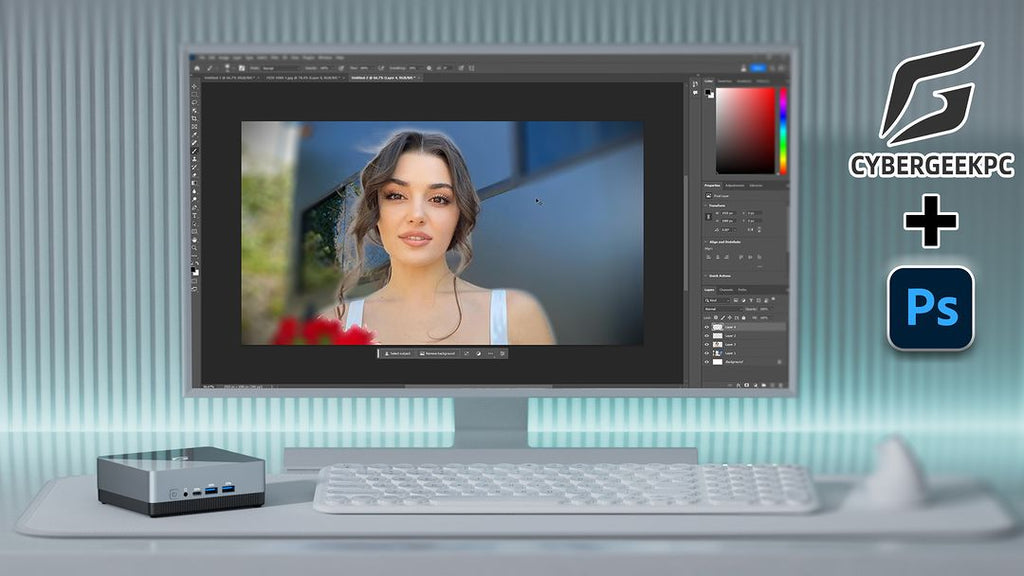The height and width of the screenshot is (576, 1024).
Task: Select the Eyedropper tool
Action: [x=195, y=134]
